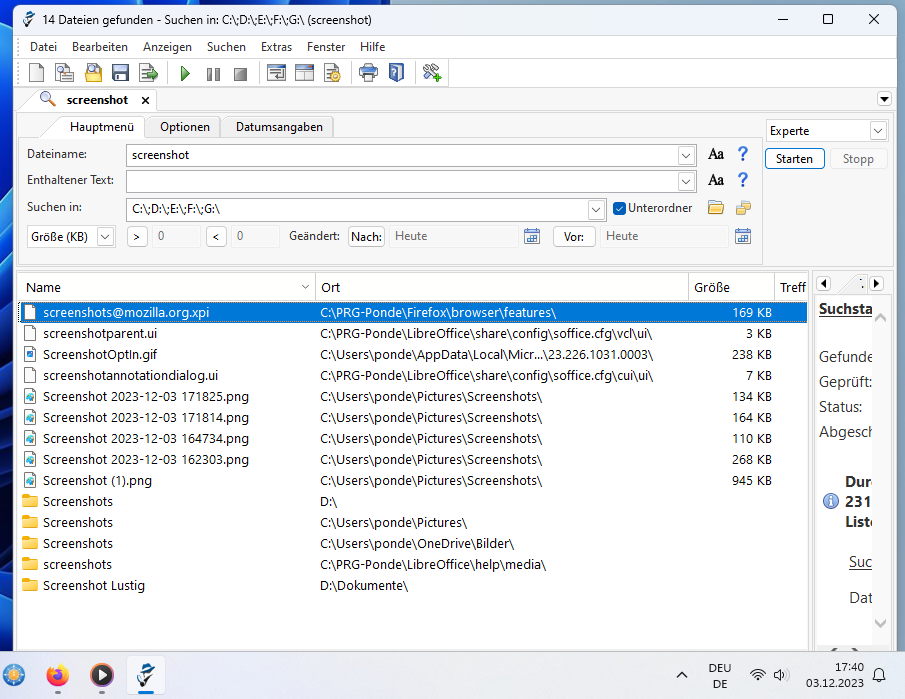Viewport: 905px width, 699px height.
Task: Stop search with the square stop icon
Action: click(x=240, y=74)
